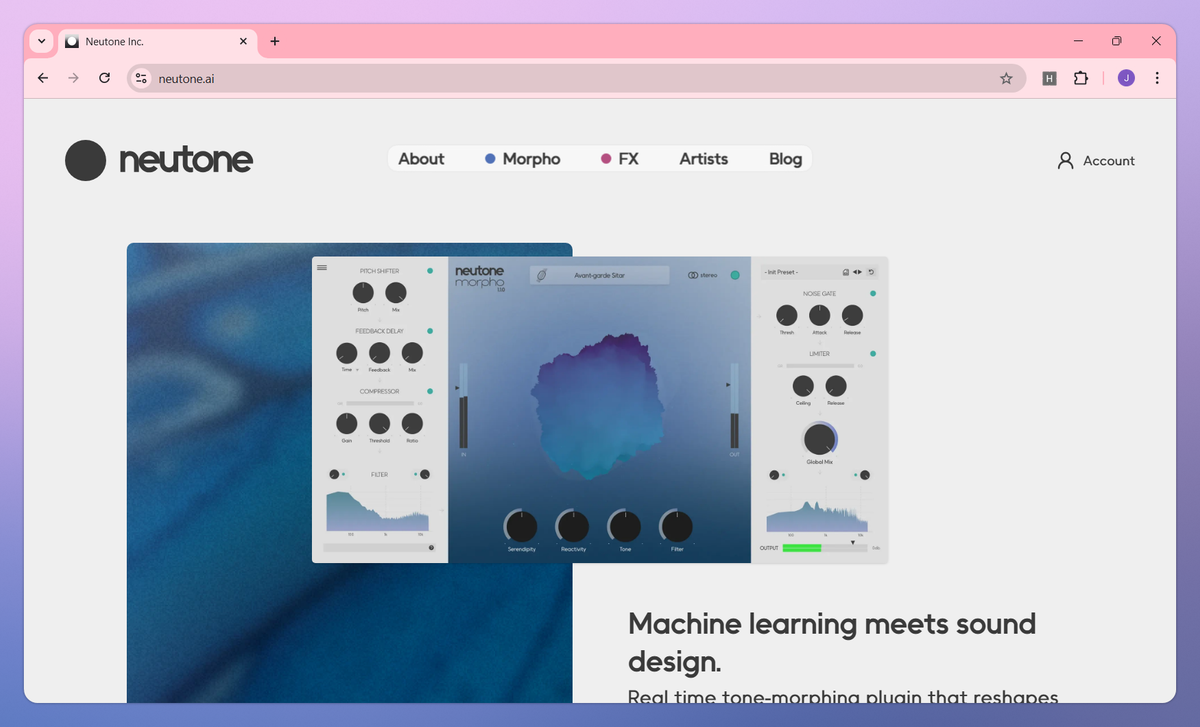The height and width of the screenshot is (727, 1200).
Task: Click the Mix knob in Feedback Delay
Action: coord(412,353)
